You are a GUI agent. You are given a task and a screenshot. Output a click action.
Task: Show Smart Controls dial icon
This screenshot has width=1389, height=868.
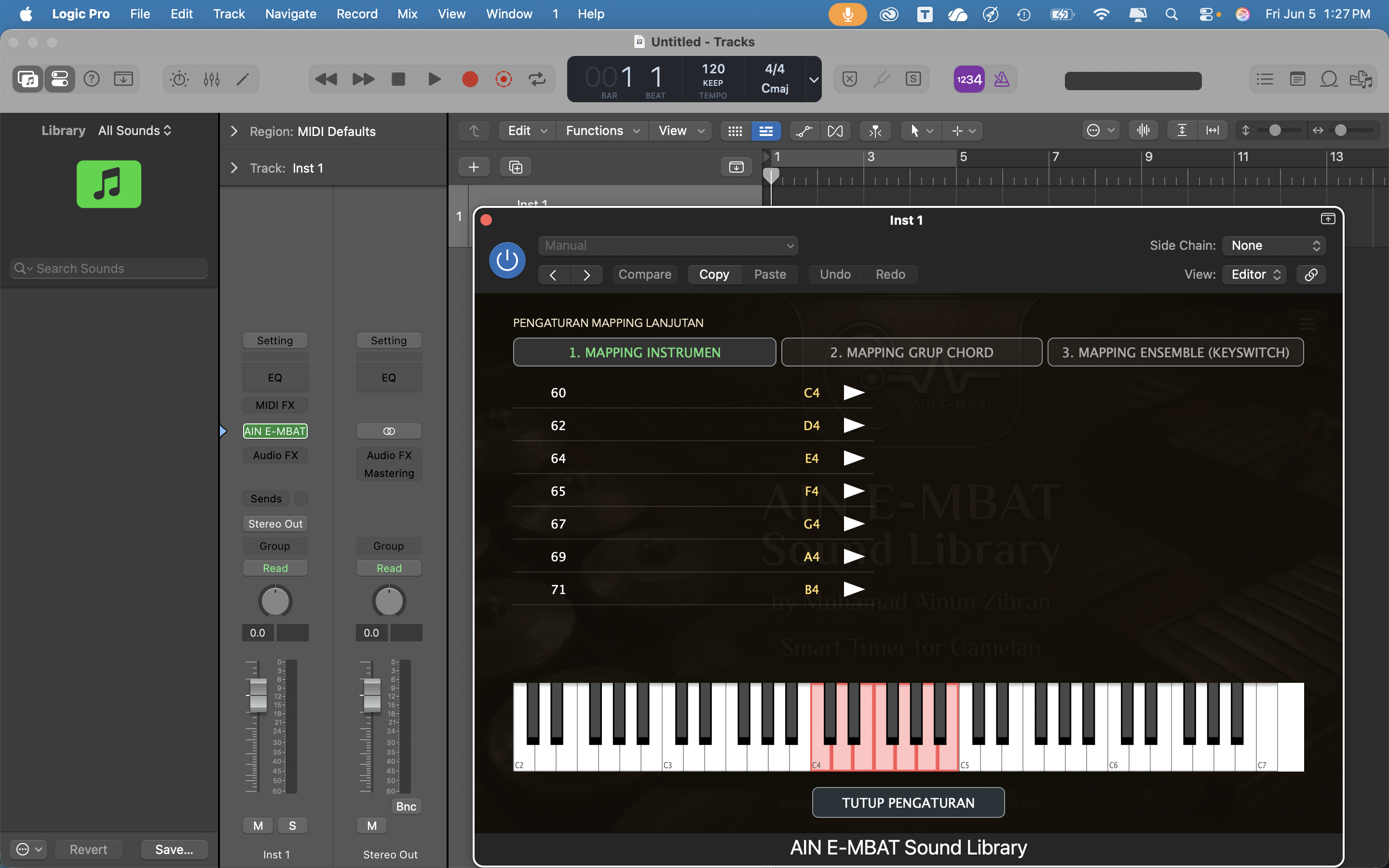click(x=179, y=79)
